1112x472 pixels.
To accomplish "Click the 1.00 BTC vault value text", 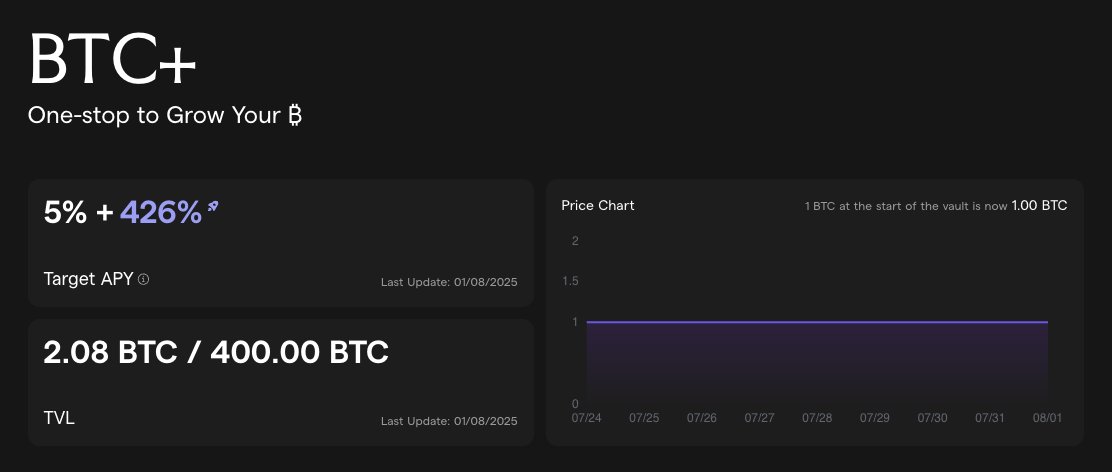I will point(1039,206).
